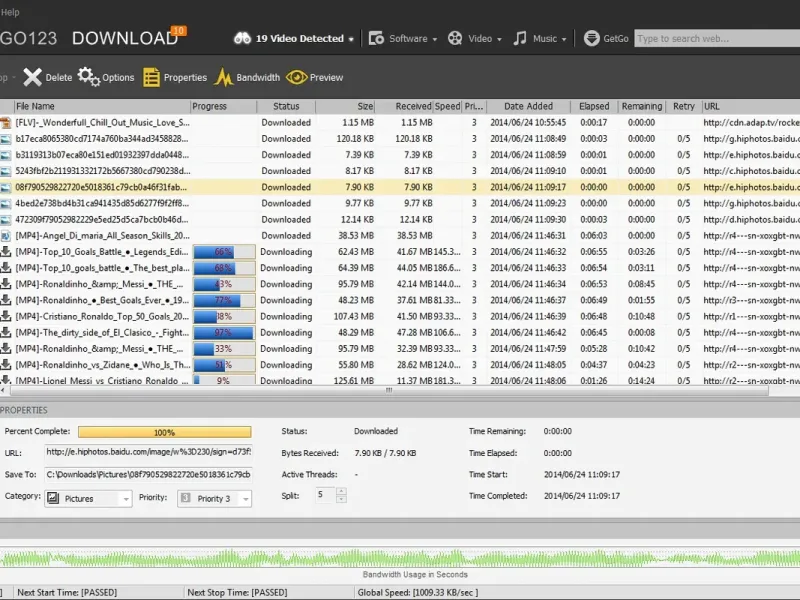This screenshot has height=600, width=800.
Task: Click the horizontal scrollbar under download list
Action: [x=389, y=391]
